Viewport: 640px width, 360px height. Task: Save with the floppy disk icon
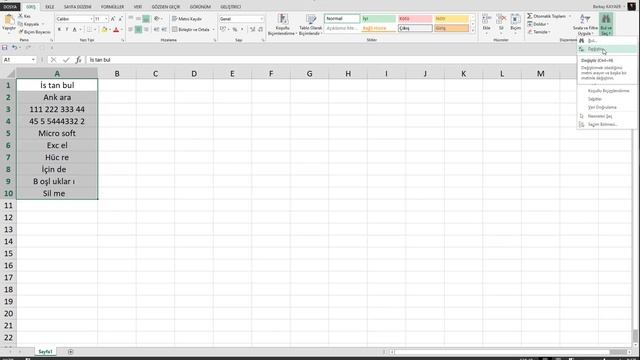5,48
